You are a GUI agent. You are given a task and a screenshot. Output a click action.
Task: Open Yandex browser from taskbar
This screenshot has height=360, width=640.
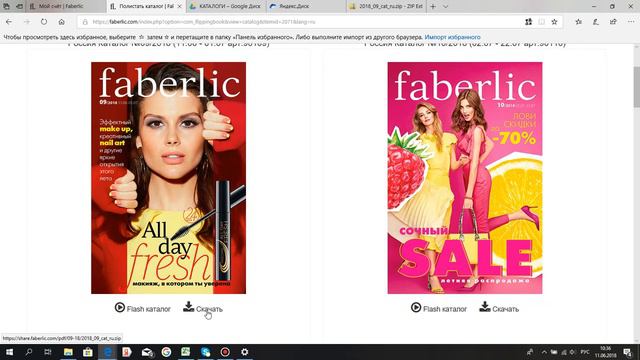coord(127,352)
